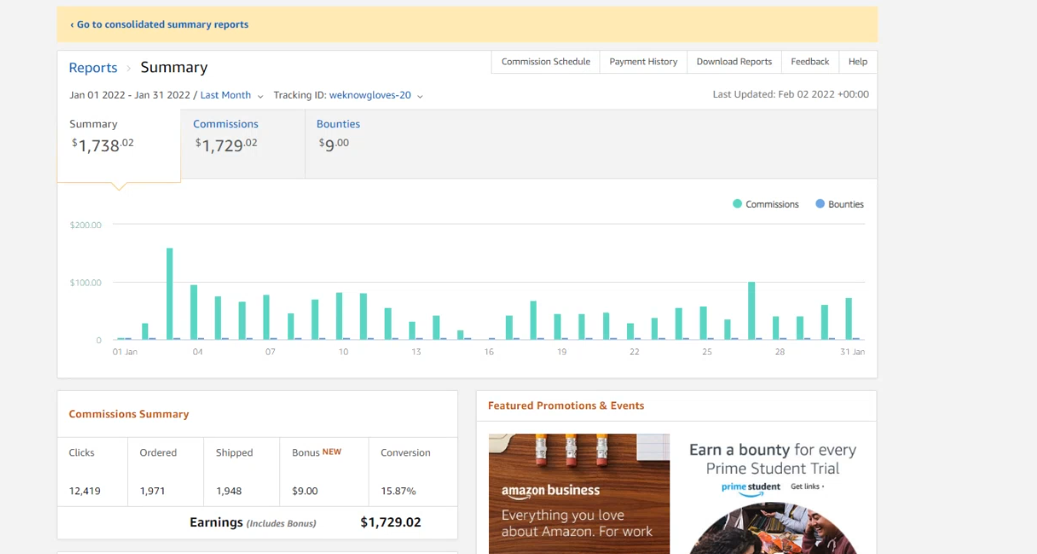This screenshot has width=1037, height=554.
Task: Open the Payment History tab
Action: coord(643,61)
